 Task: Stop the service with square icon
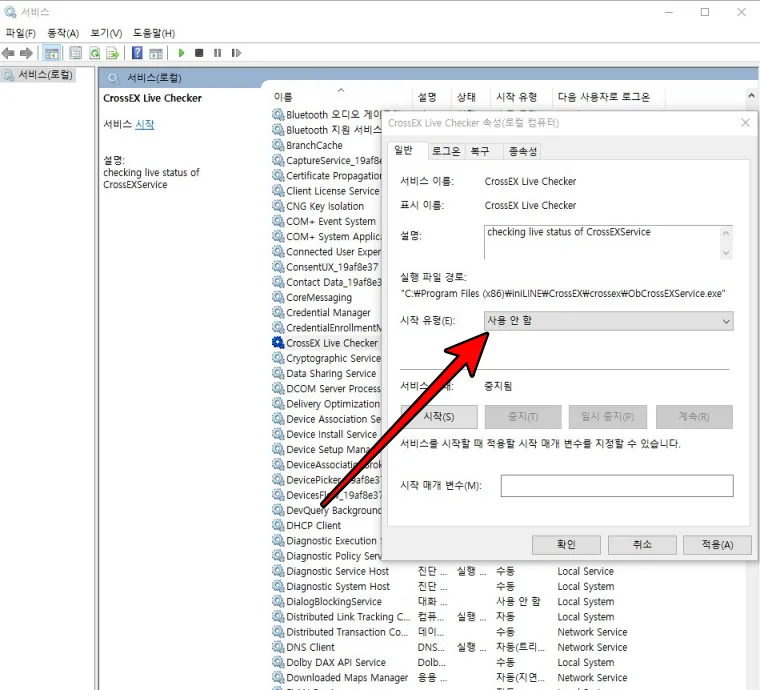click(199, 53)
